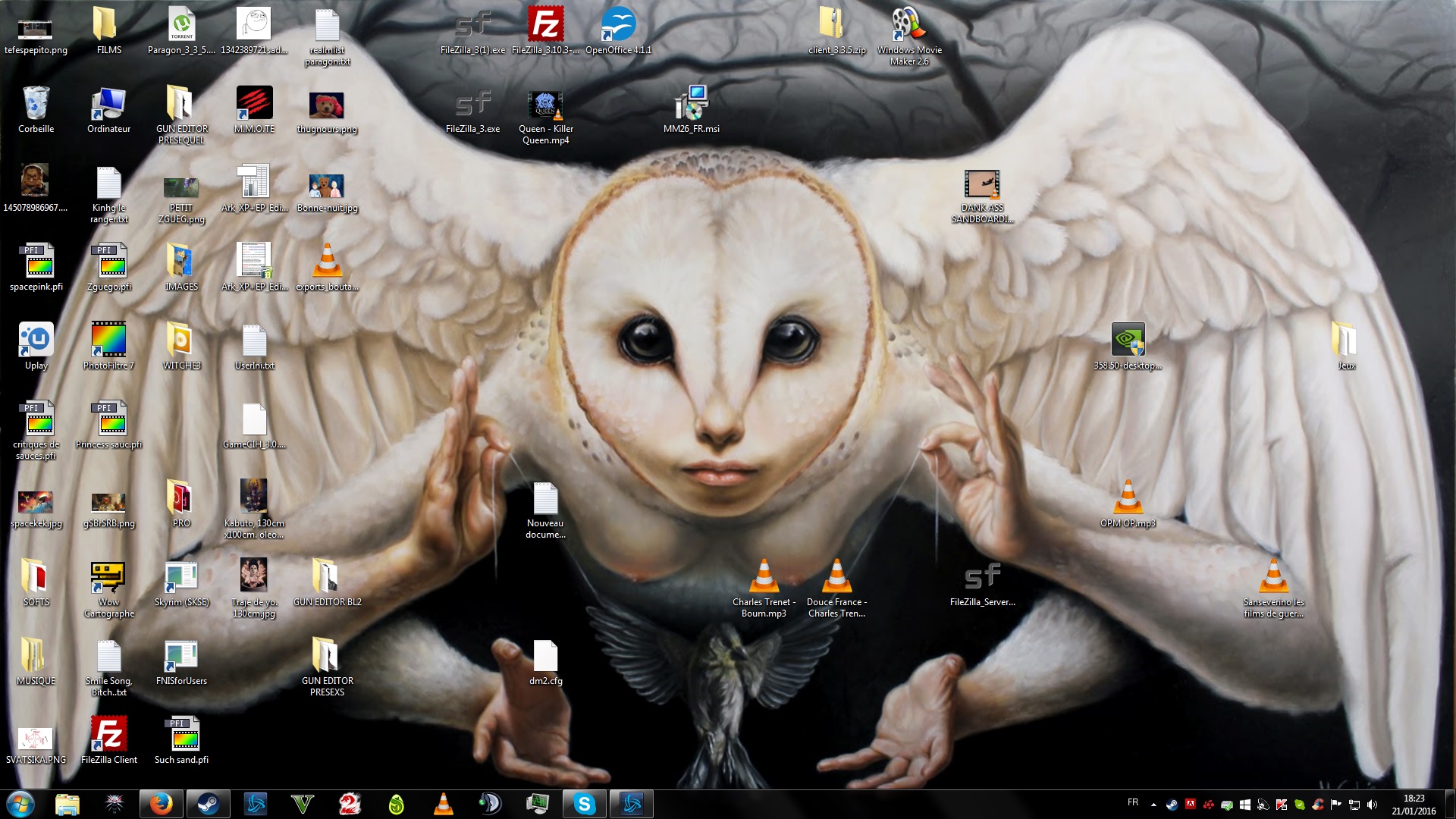The height and width of the screenshot is (819, 1456).
Task: Open Skype from the taskbar
Action: (x=584, y=804)
